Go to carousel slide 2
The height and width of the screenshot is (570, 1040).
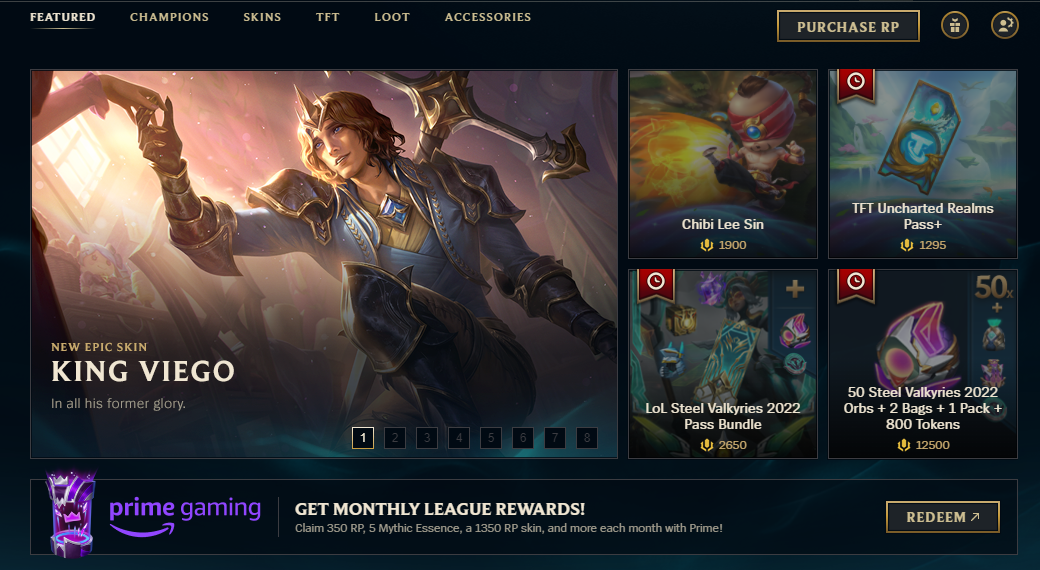[395, 438]
